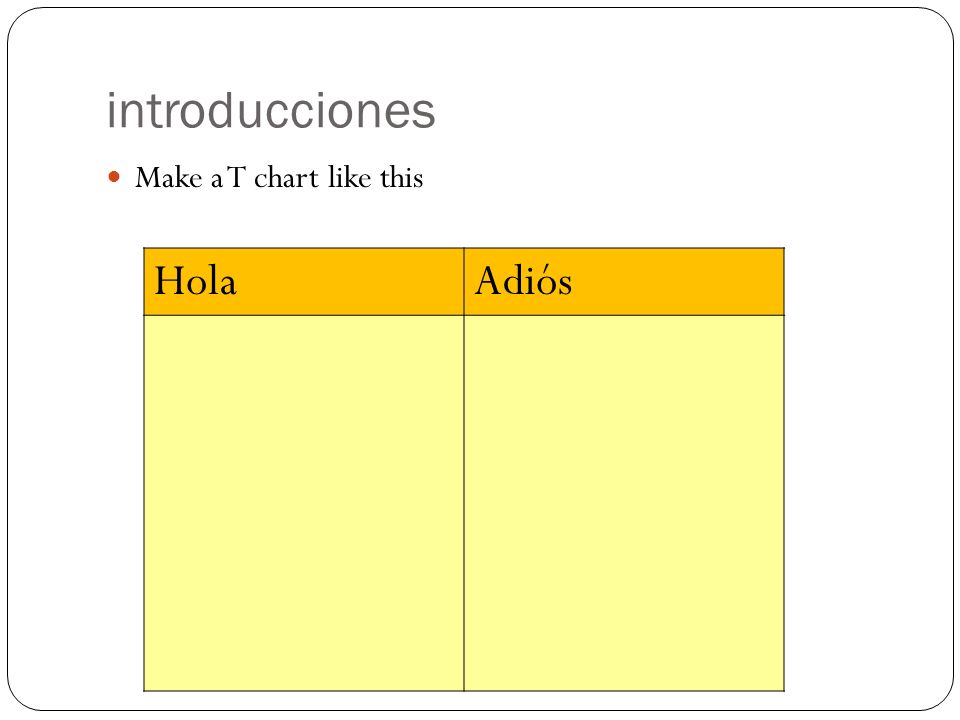
Task: Click the word "Adiós" in the table
Action: 523,281
